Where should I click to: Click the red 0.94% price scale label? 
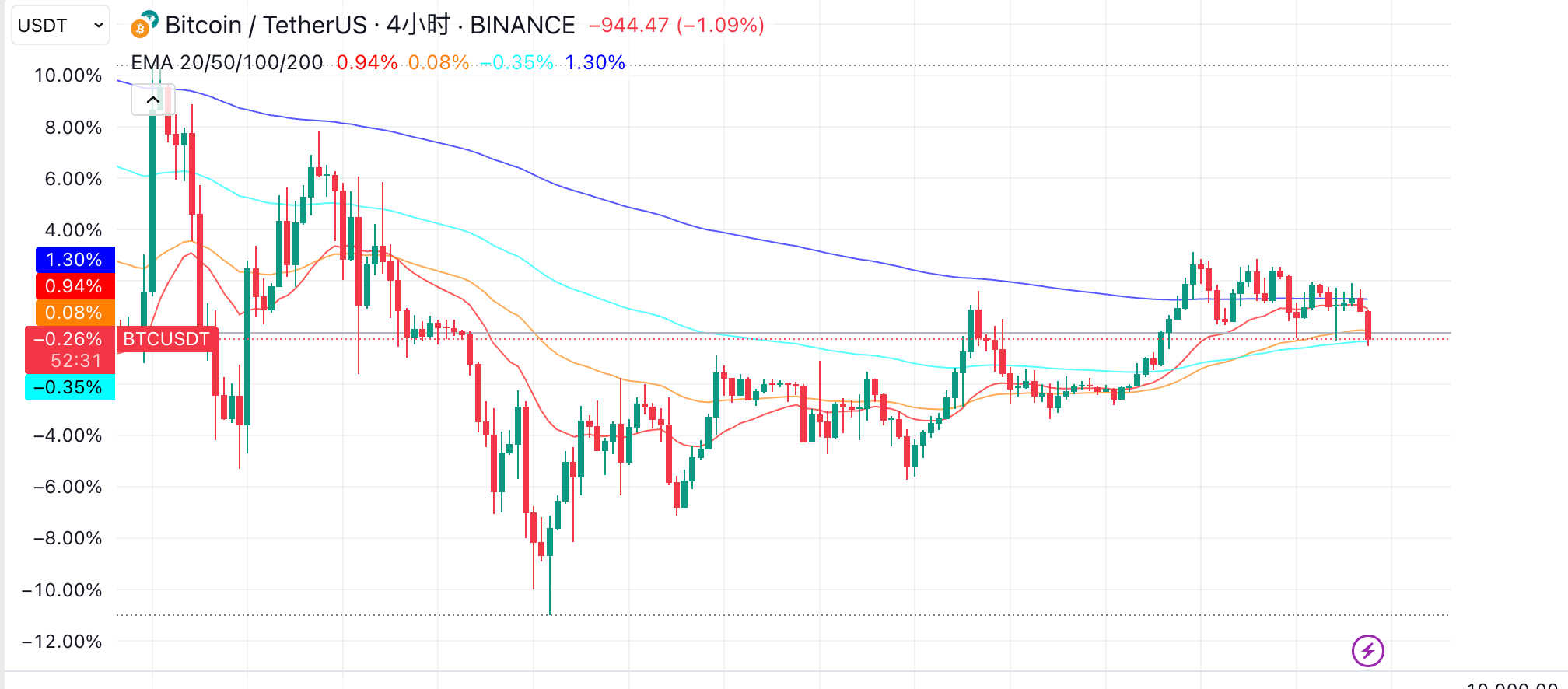point(75,286)
